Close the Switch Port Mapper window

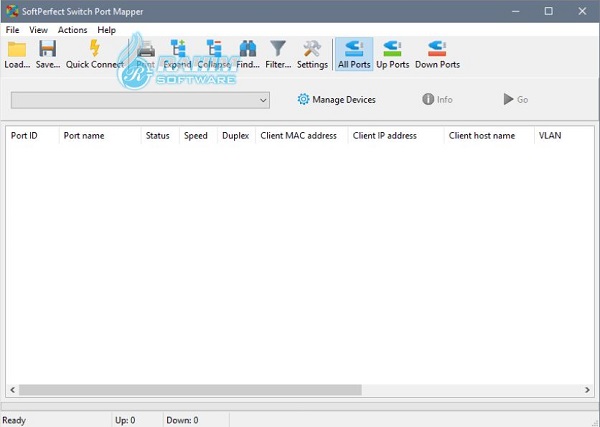pyautogui.click(x=582, y=11)
